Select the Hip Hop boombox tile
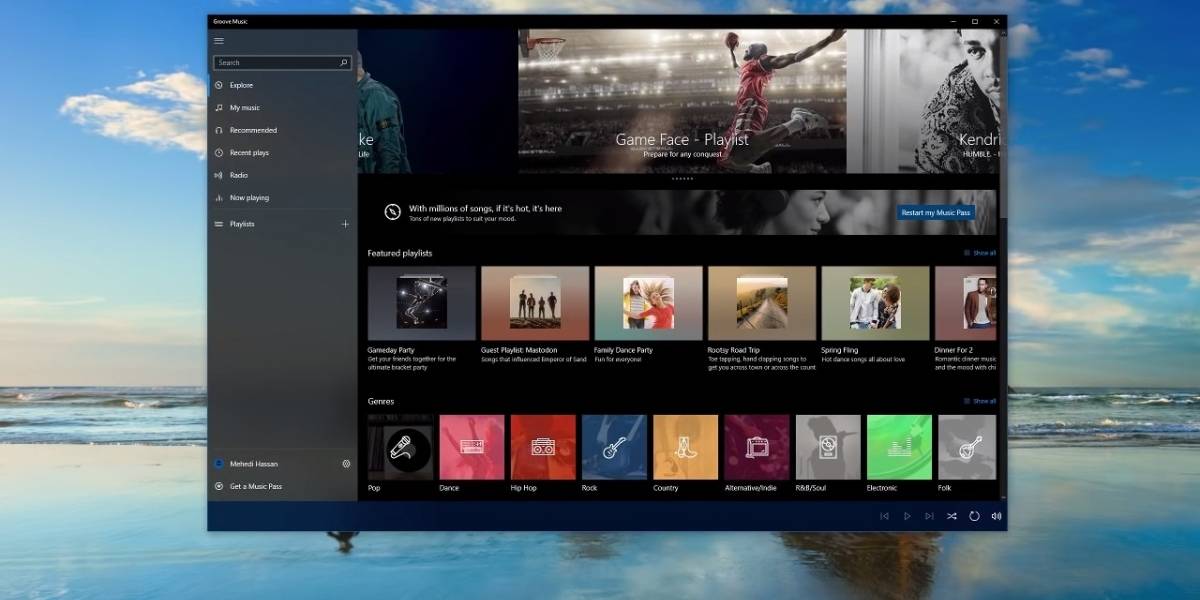 tap(543, 447)
